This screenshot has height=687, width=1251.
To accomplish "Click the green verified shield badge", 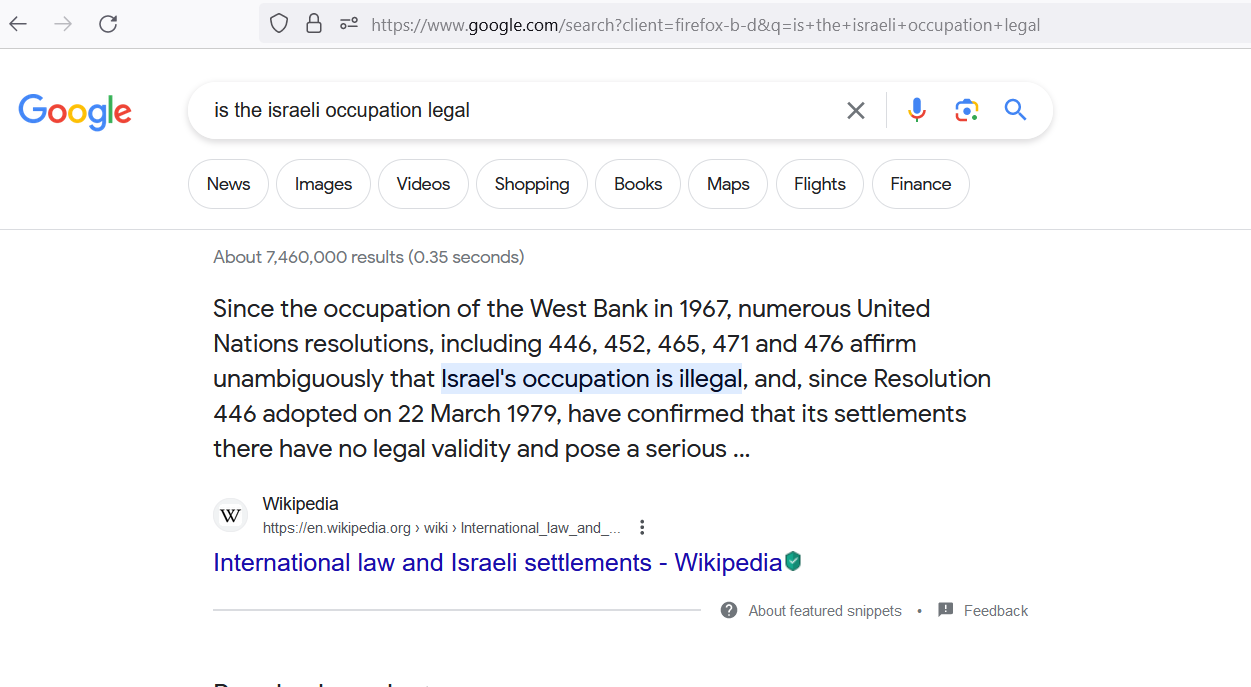I will [x=793, y=561].
